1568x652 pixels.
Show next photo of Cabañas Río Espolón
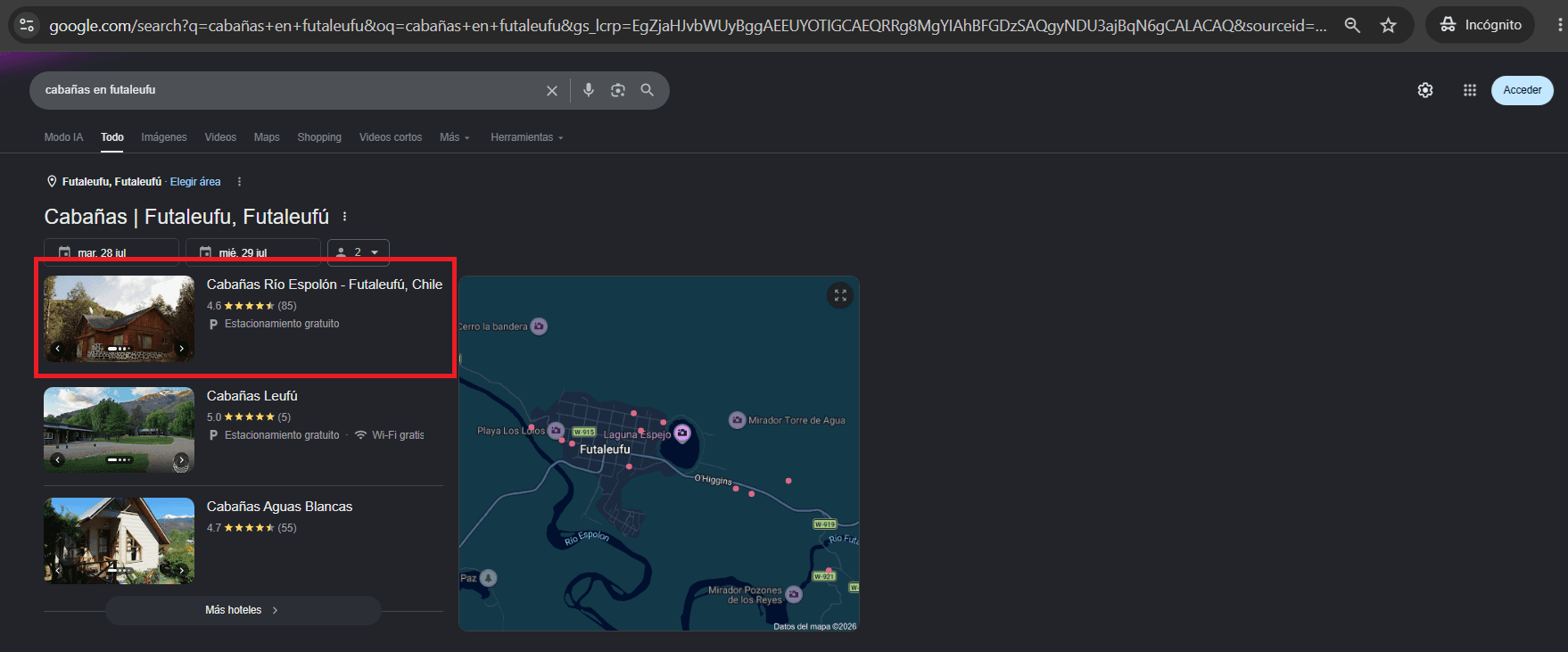182,349
